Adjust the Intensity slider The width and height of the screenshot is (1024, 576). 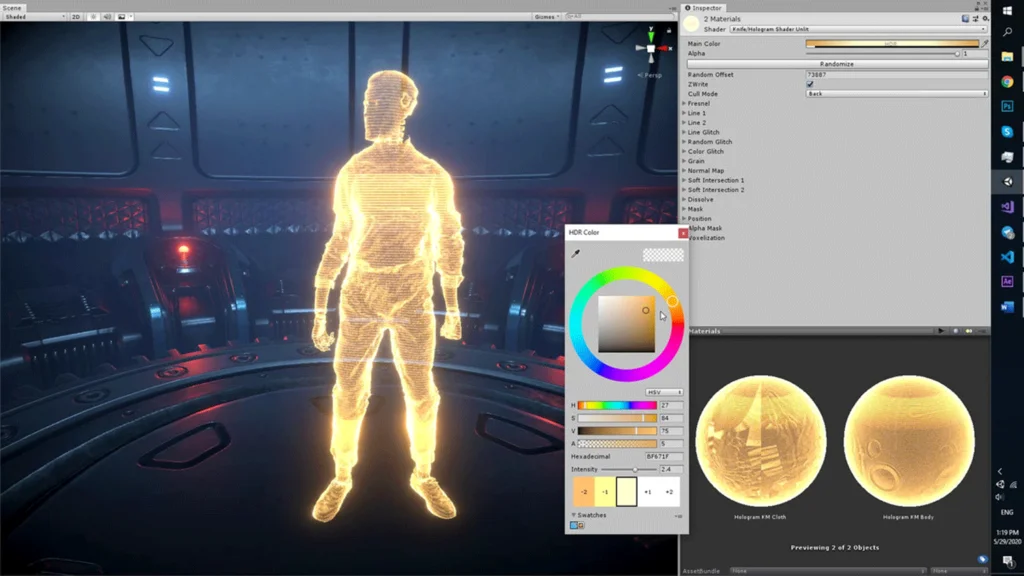point(628,470)
